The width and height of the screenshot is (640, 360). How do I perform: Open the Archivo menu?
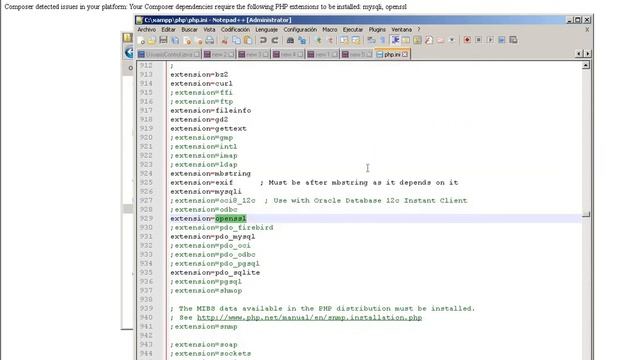(147, 30)
